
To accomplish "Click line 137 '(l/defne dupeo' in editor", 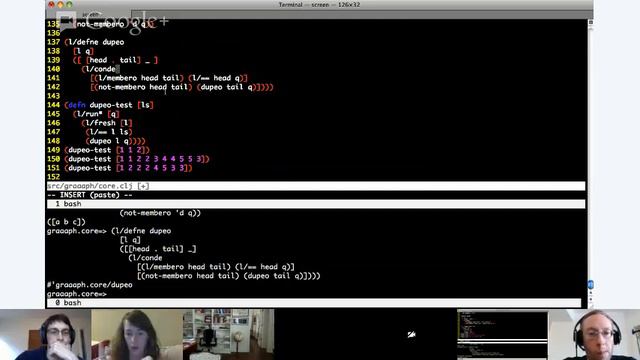I will point(94,42).
